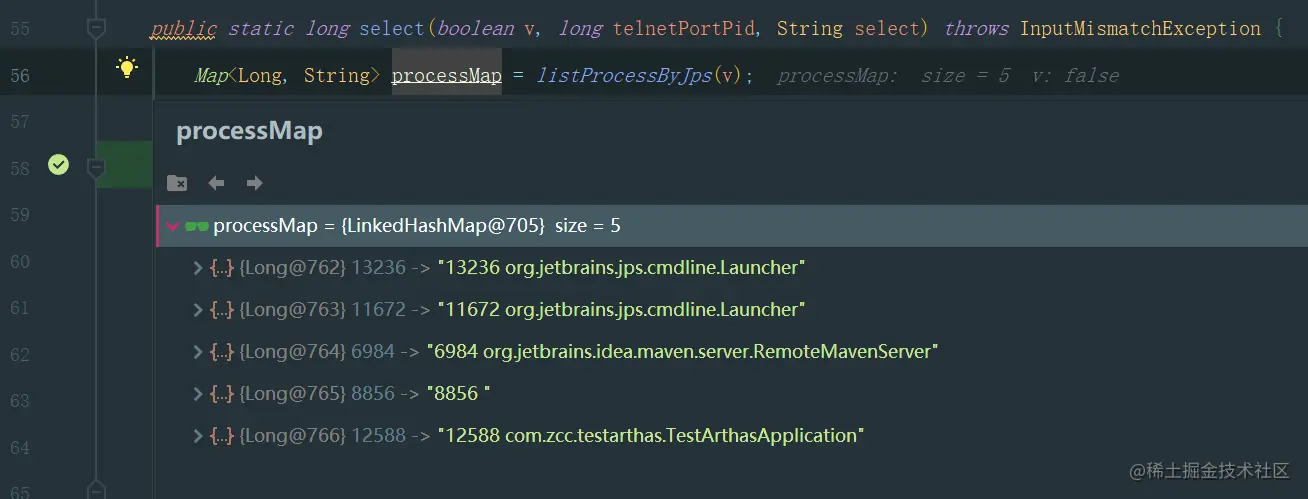The width and height of the screenshot is (1308, 499).
Task: Click gutter line number 56
Action: [x=20, y=76]
